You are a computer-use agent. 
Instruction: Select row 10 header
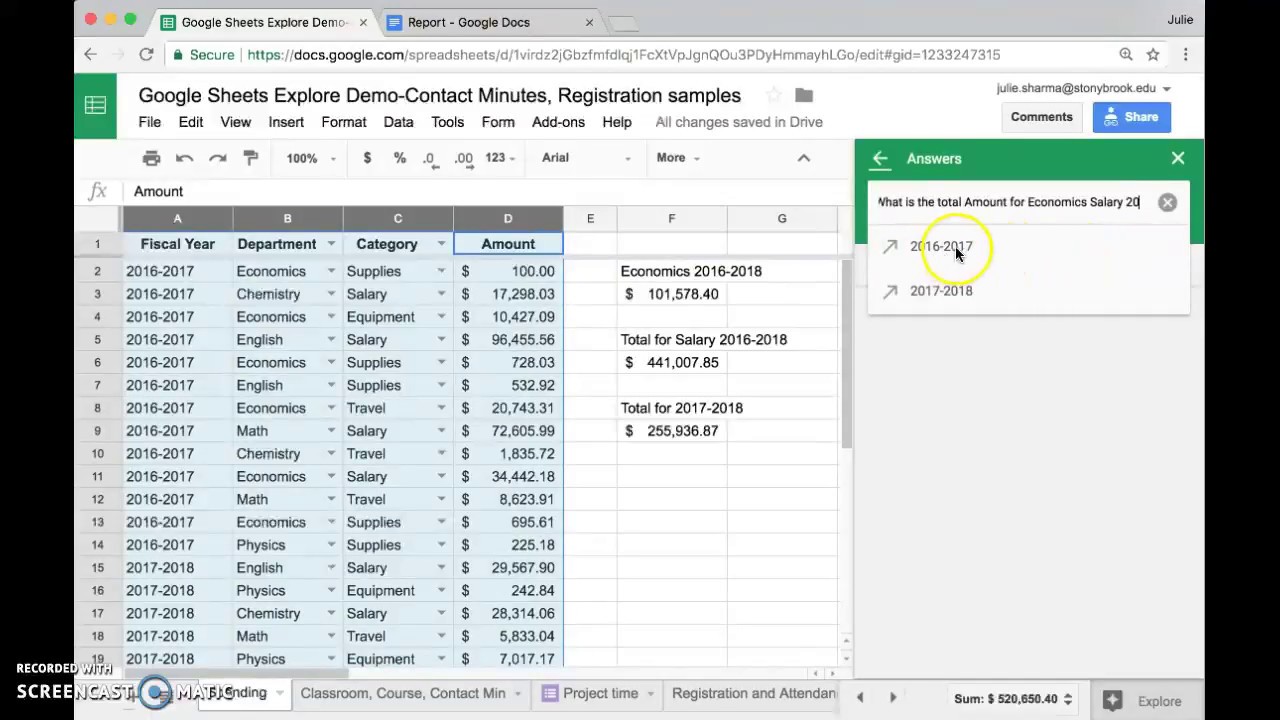click(x=98, y=454)
